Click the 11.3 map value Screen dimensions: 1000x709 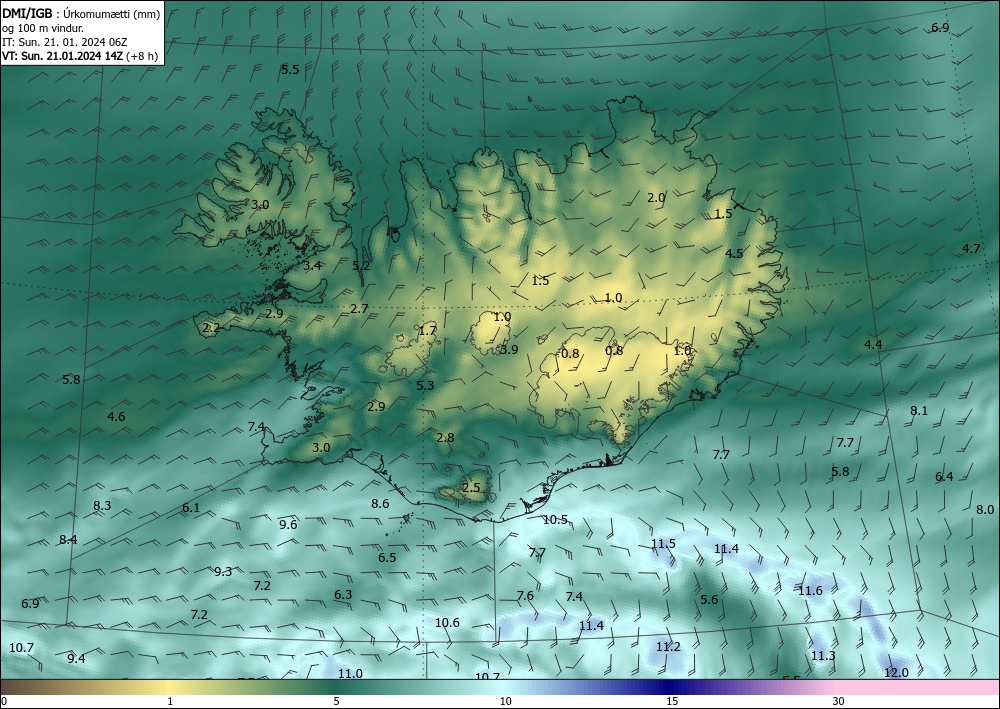823,655
